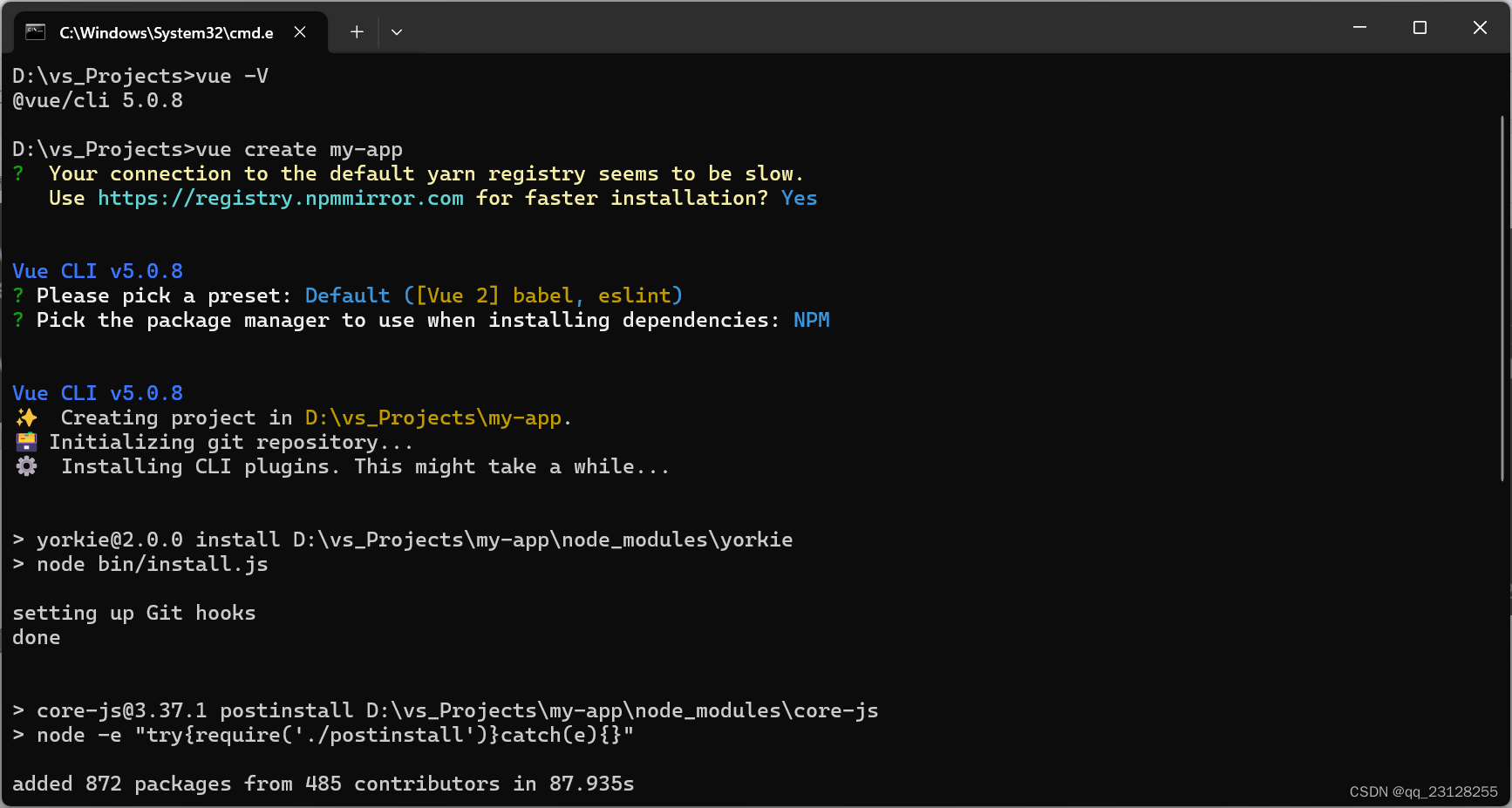Click the gear emoji before 'Installing CLI plugins'

pos(27,466)
